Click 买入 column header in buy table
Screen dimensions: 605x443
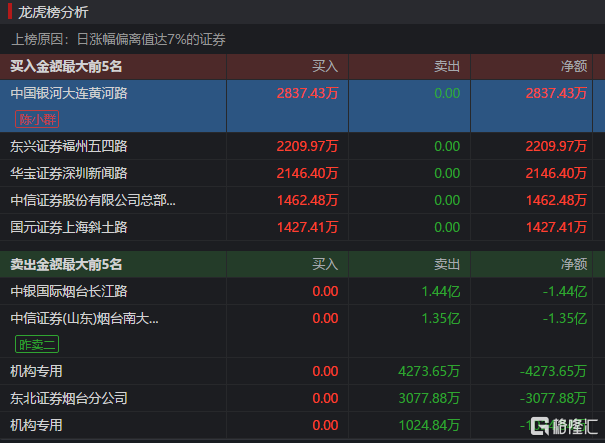[x=325, y=66]
